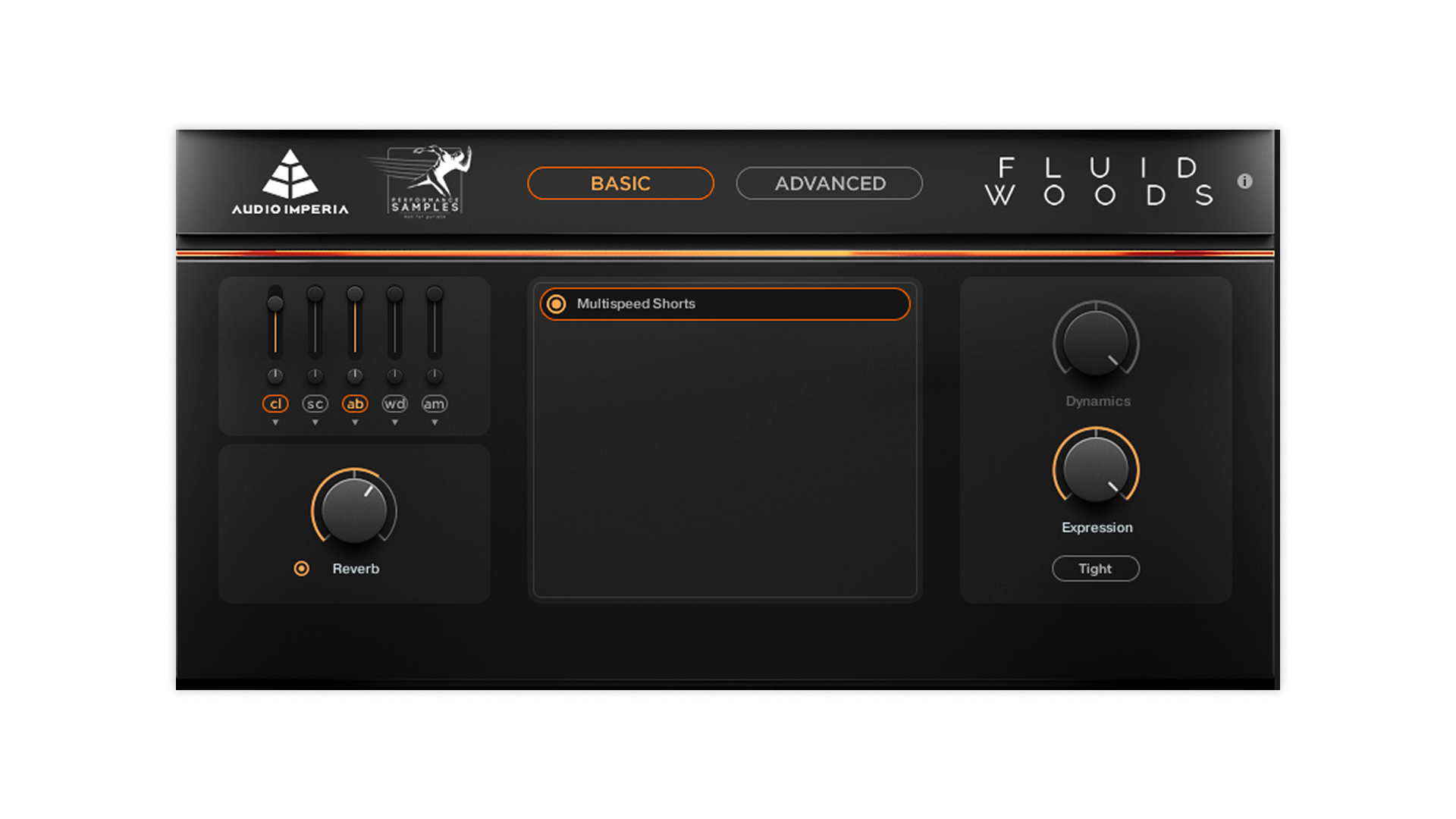Open the dropdown arrow under ab
This screenshot has width=1456, height=819.
coord(355,422)
